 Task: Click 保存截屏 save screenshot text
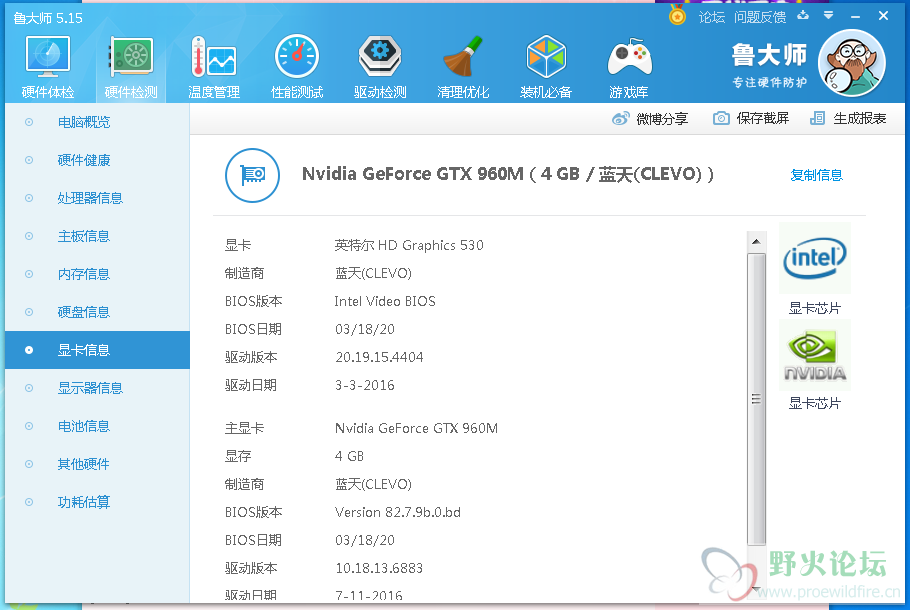click(x=763, y=118)
